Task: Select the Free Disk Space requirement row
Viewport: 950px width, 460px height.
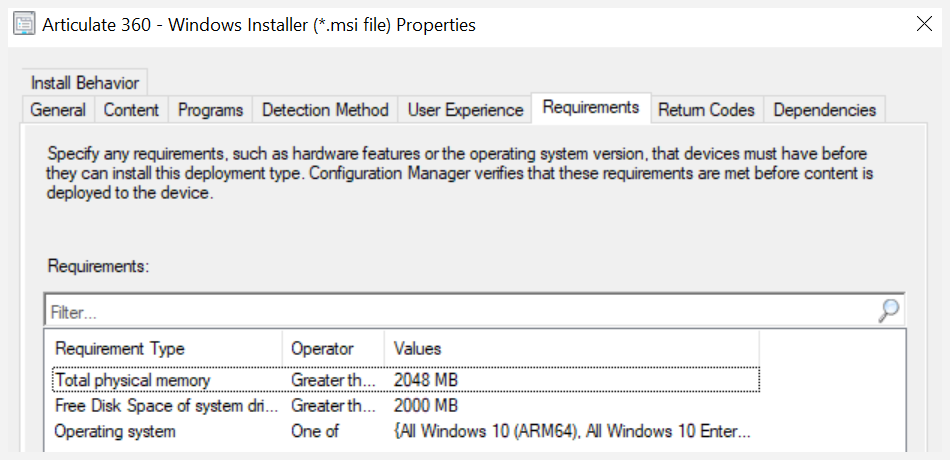Action: [405, 405]
